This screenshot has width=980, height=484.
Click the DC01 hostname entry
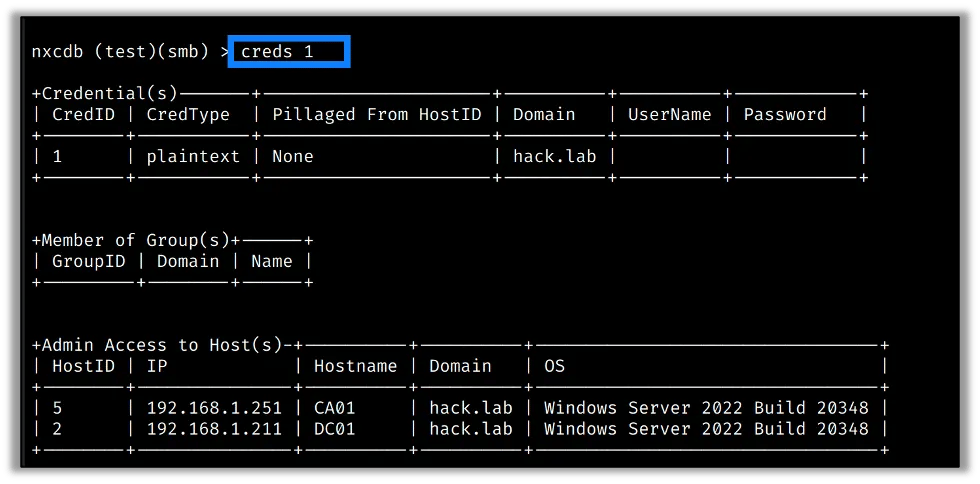(334, 429)
